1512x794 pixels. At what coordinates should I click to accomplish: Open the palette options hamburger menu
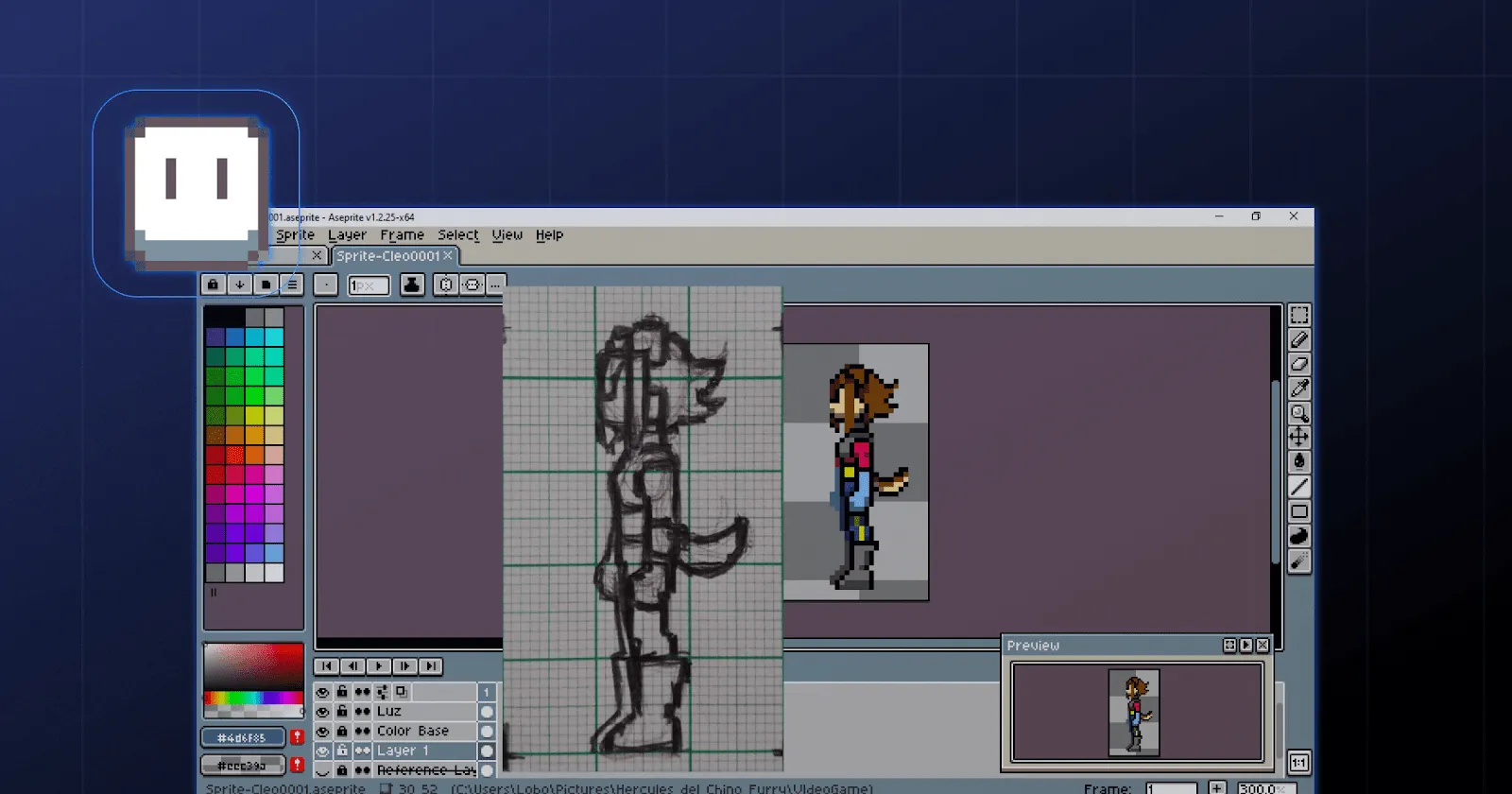(292, 285)
